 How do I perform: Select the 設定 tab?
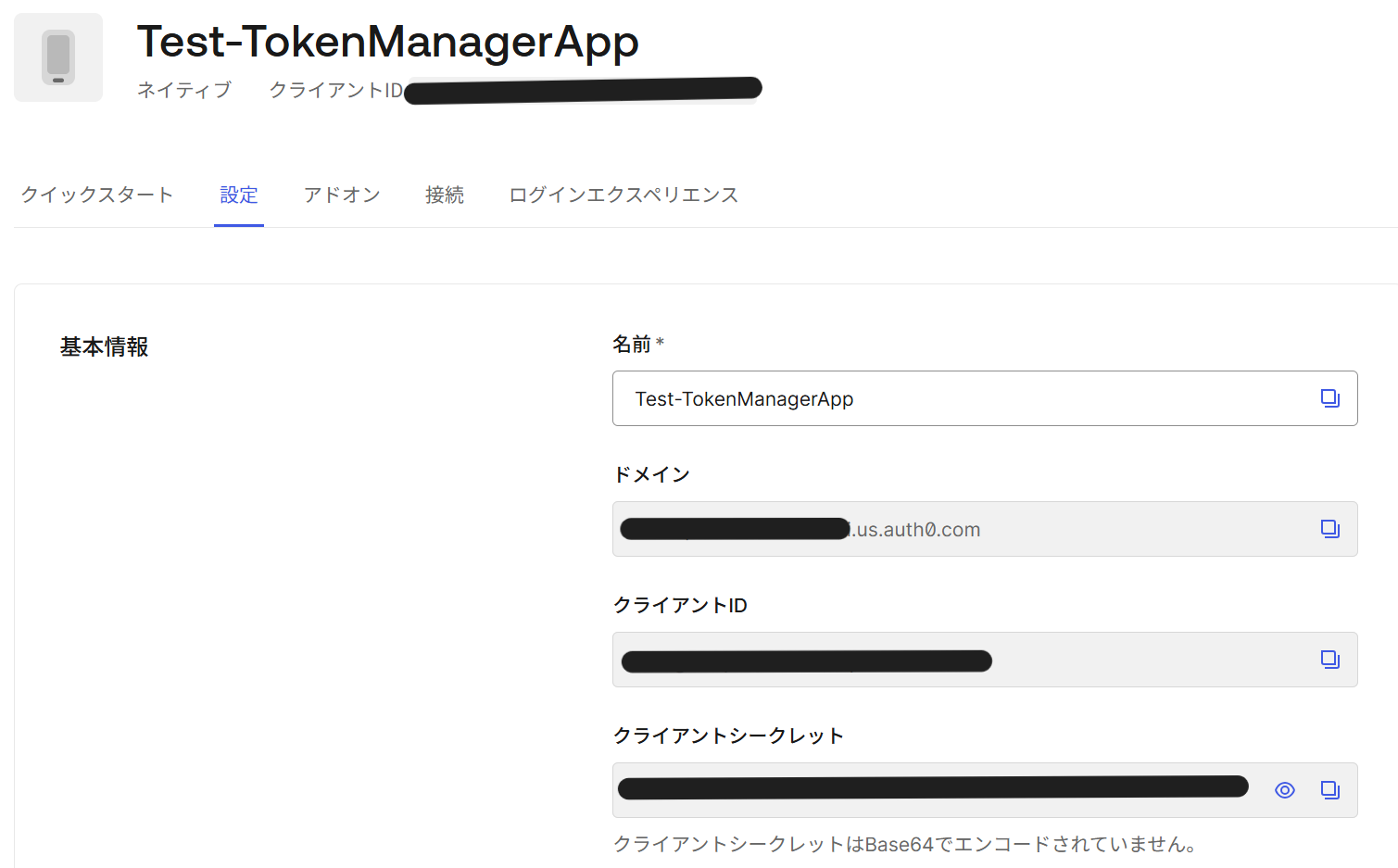coord(239,195)
